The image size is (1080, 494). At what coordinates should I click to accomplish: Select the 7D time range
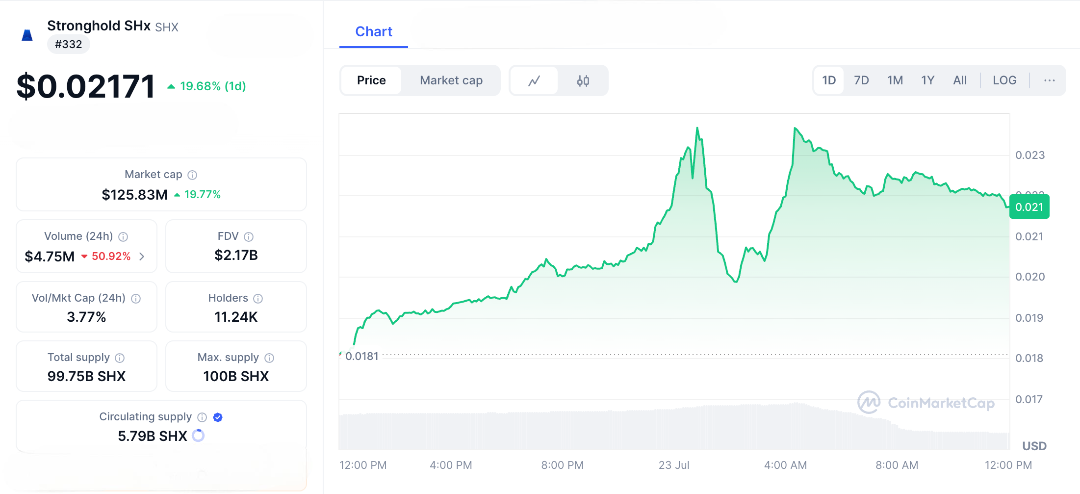tap(861, 81)
